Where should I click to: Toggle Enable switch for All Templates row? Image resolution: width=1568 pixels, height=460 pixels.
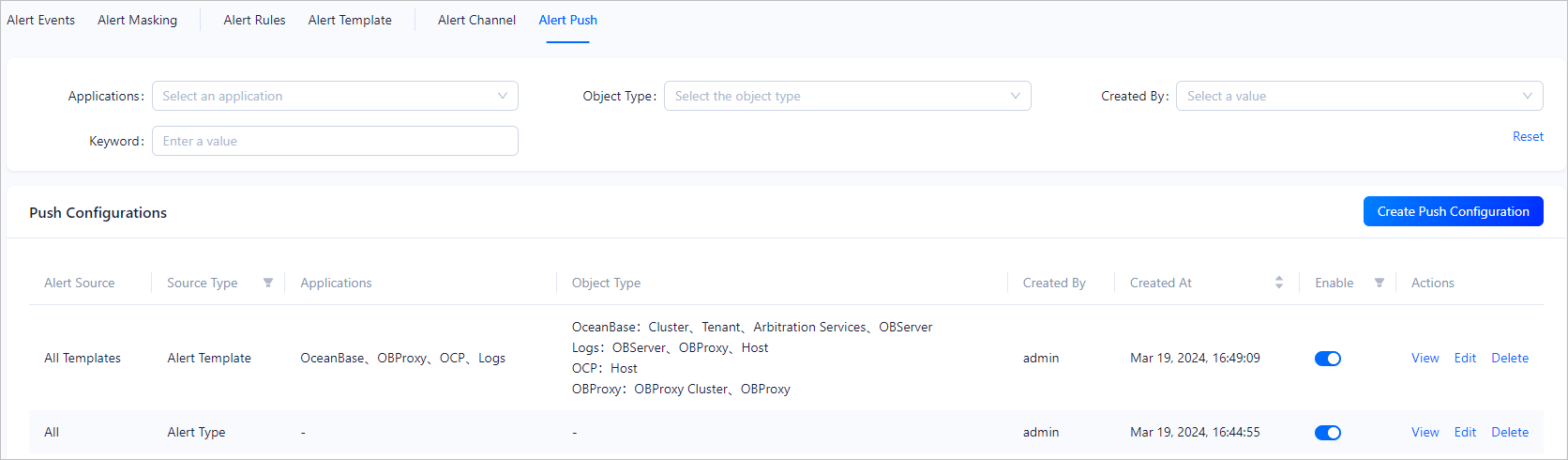(x=1327, y=359)
